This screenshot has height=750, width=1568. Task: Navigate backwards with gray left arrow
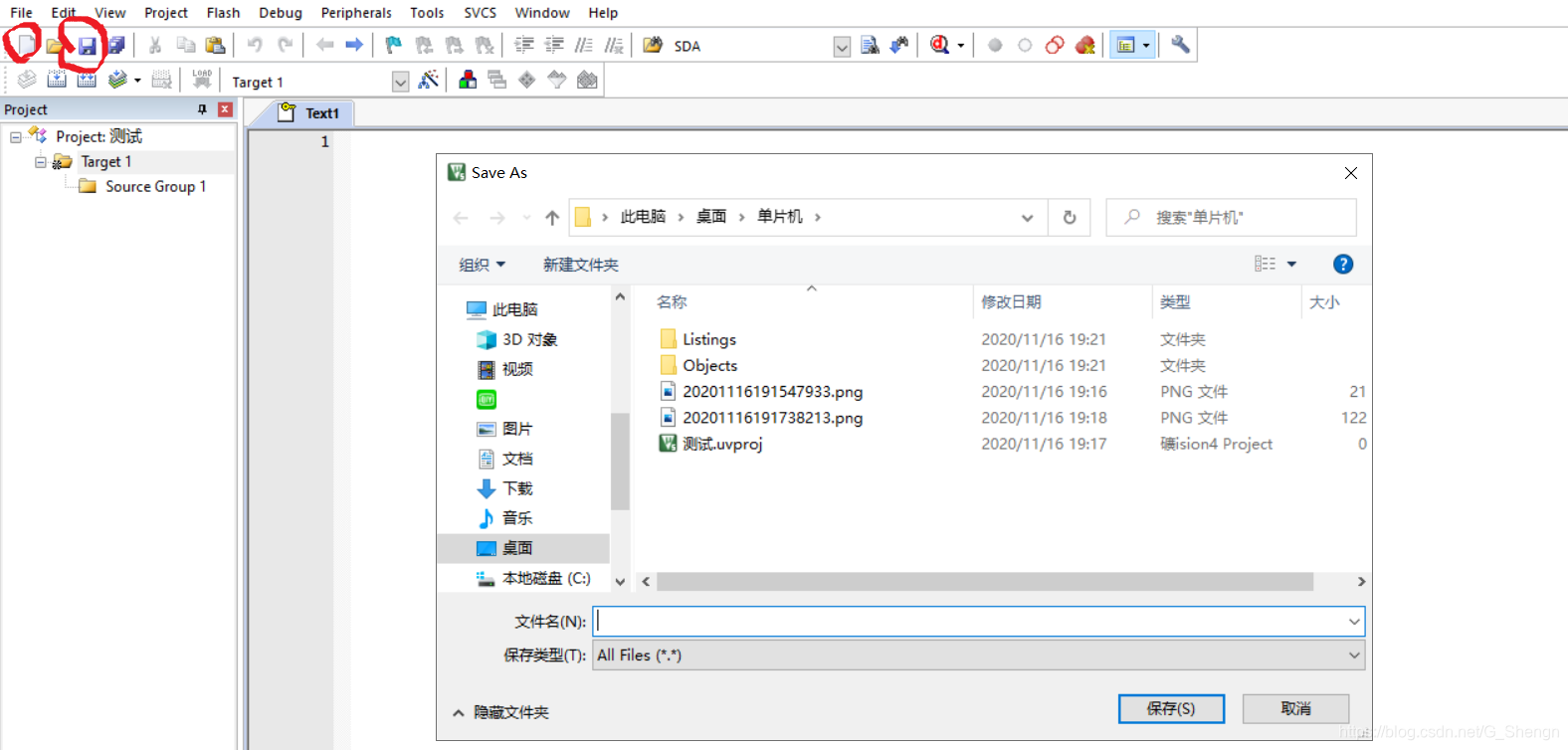324,46
